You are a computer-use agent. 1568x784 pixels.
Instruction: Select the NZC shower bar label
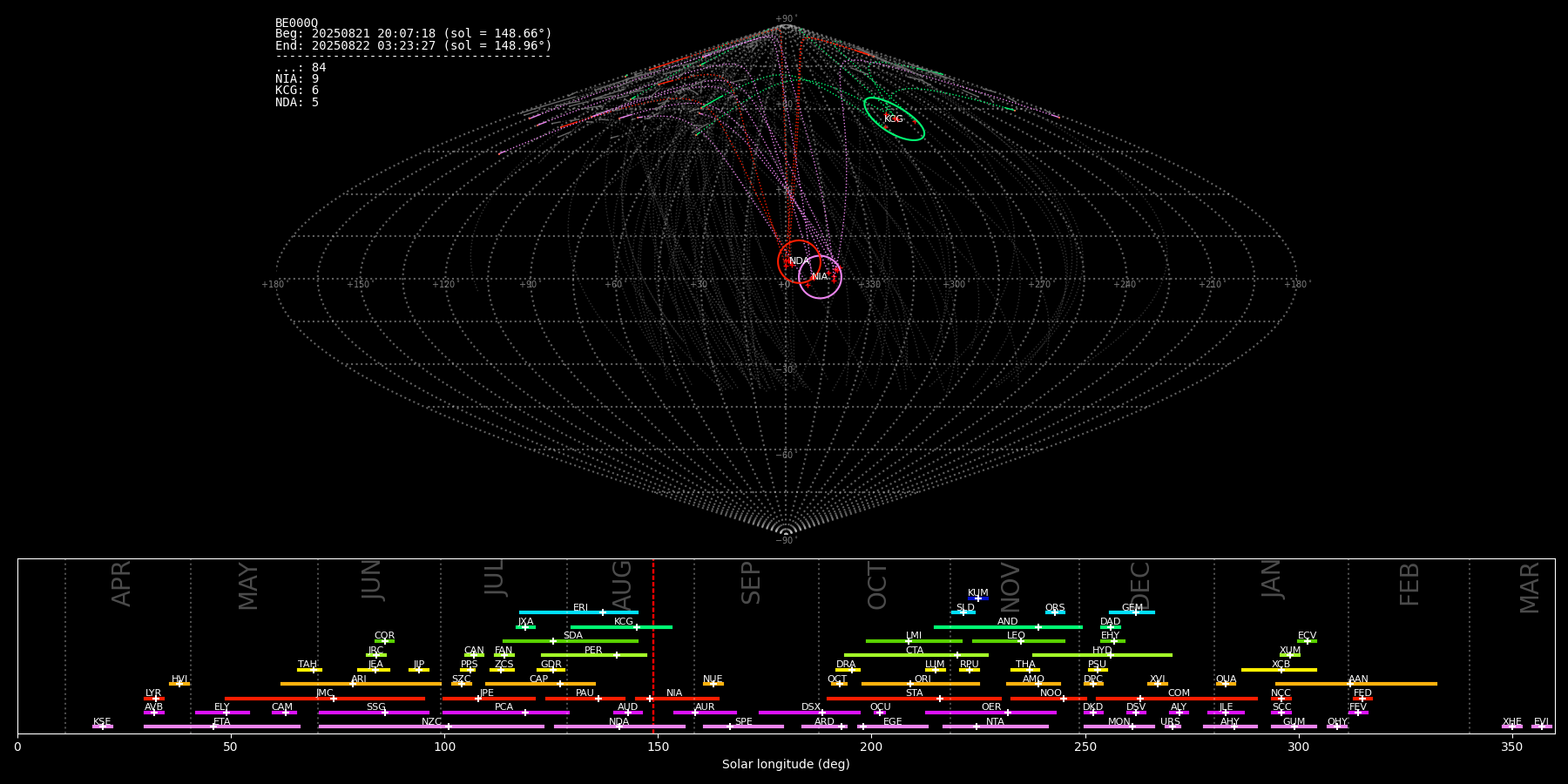click(x=431, y=722)
